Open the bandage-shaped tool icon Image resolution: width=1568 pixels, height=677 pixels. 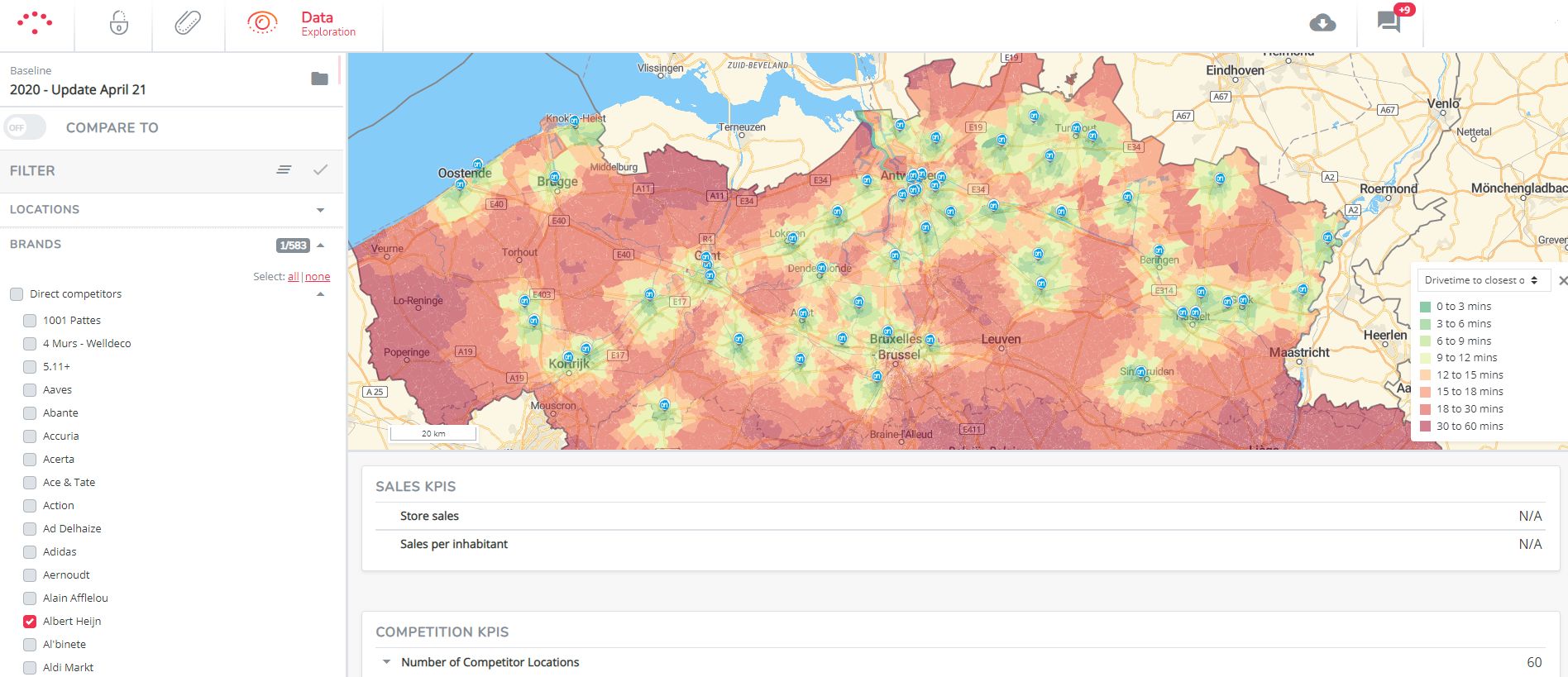[188, 23]
